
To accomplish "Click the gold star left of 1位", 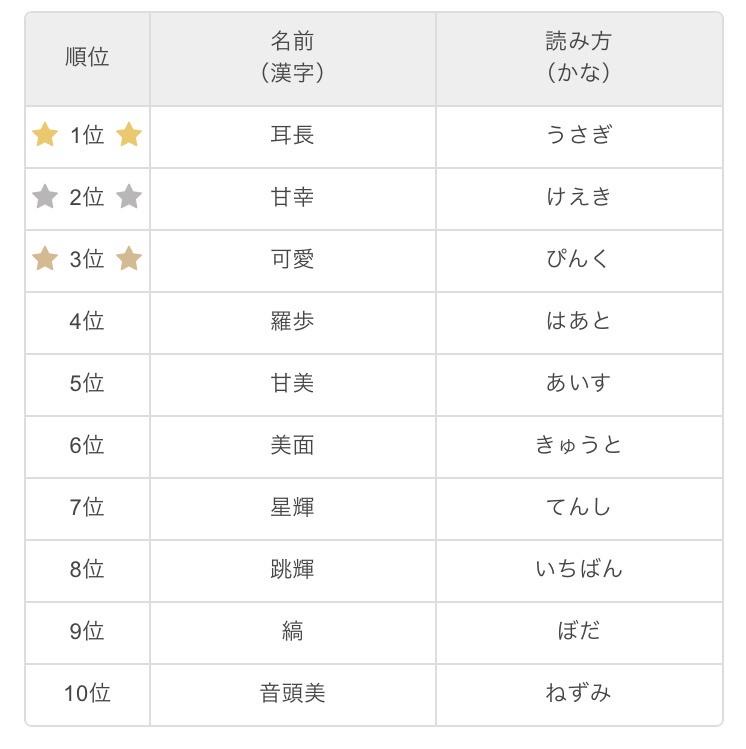I will click(x=45, y=134).
